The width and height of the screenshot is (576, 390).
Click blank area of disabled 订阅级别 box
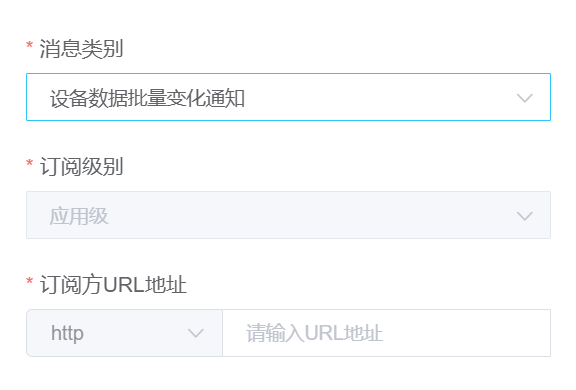312,215
